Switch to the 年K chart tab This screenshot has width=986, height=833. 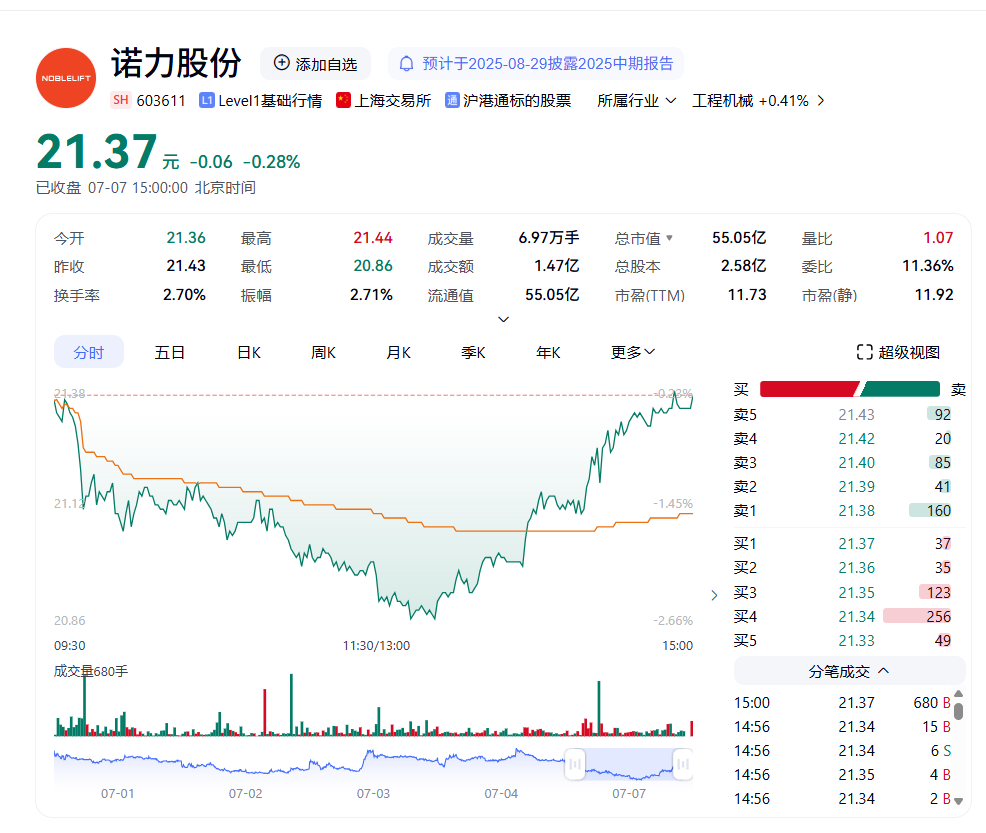[548, 352]
